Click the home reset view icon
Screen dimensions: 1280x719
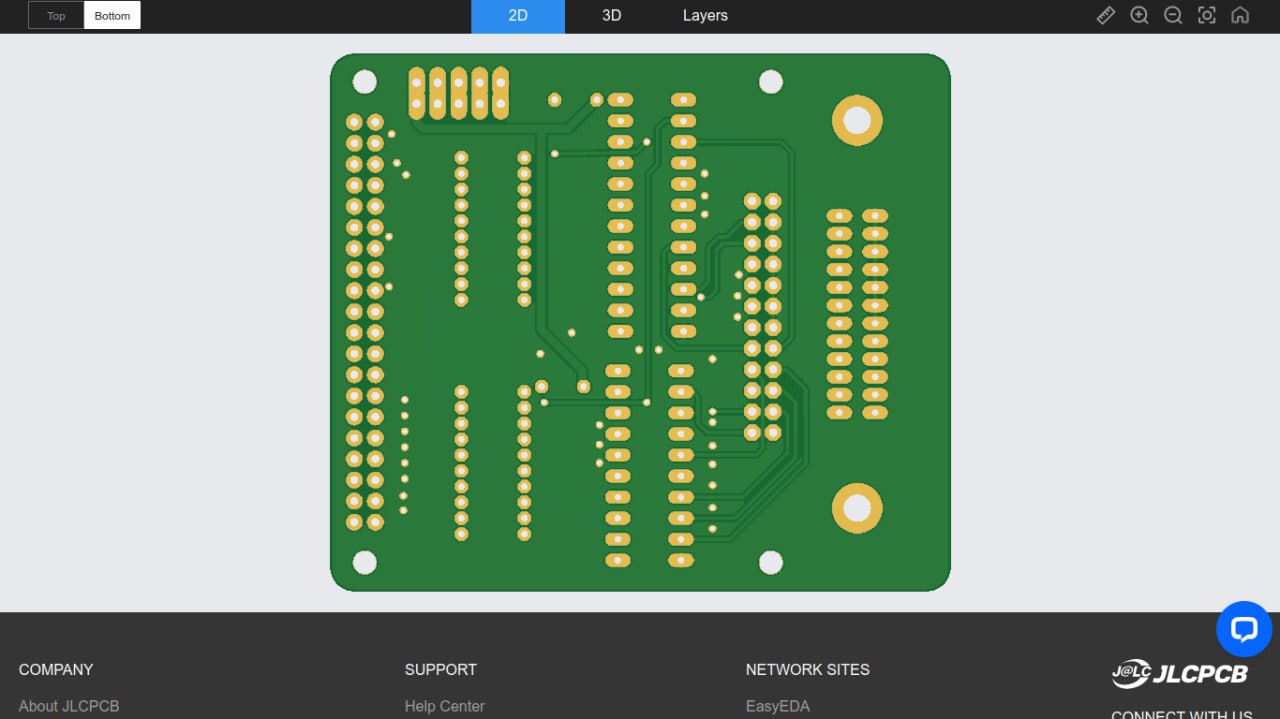point(1240,15)
